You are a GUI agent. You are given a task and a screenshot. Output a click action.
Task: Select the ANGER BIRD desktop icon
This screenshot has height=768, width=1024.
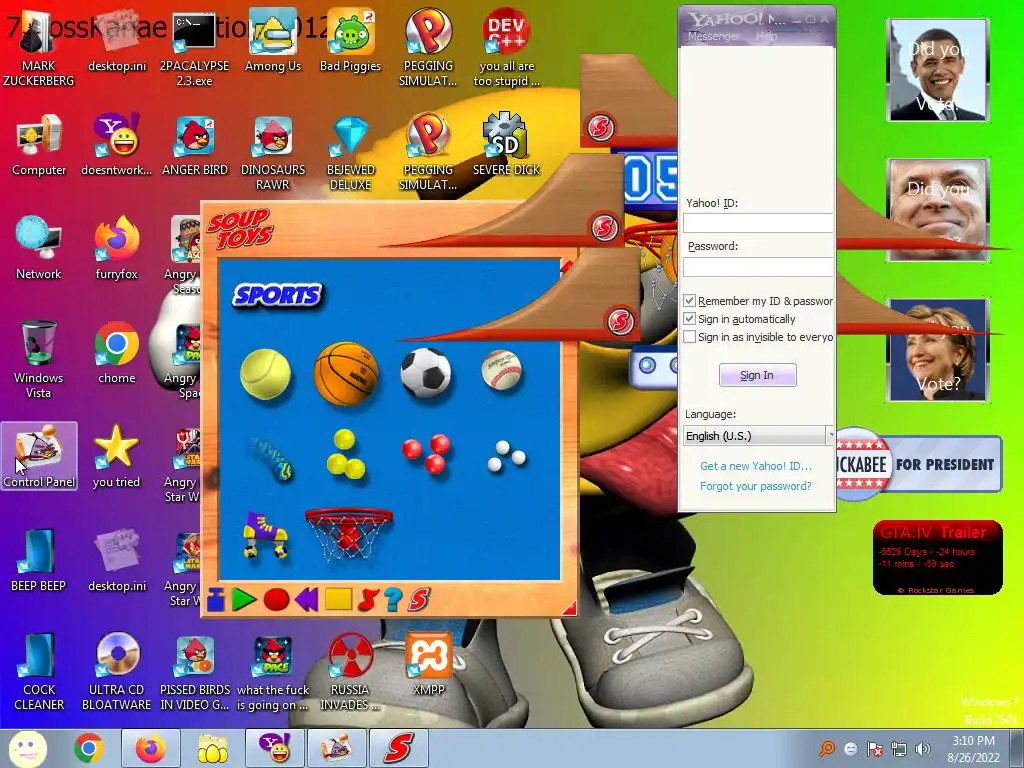click(195, 145)
